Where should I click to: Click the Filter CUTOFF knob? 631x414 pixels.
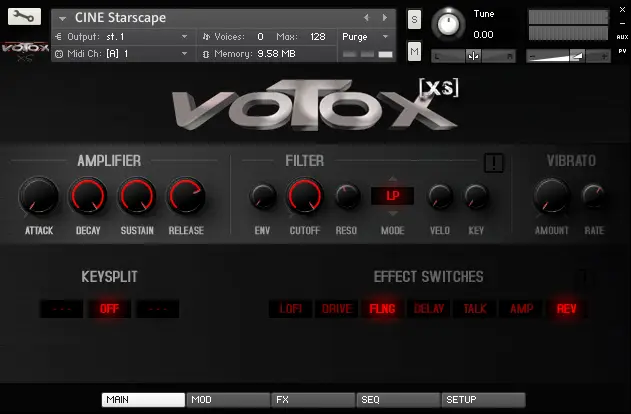305,196
